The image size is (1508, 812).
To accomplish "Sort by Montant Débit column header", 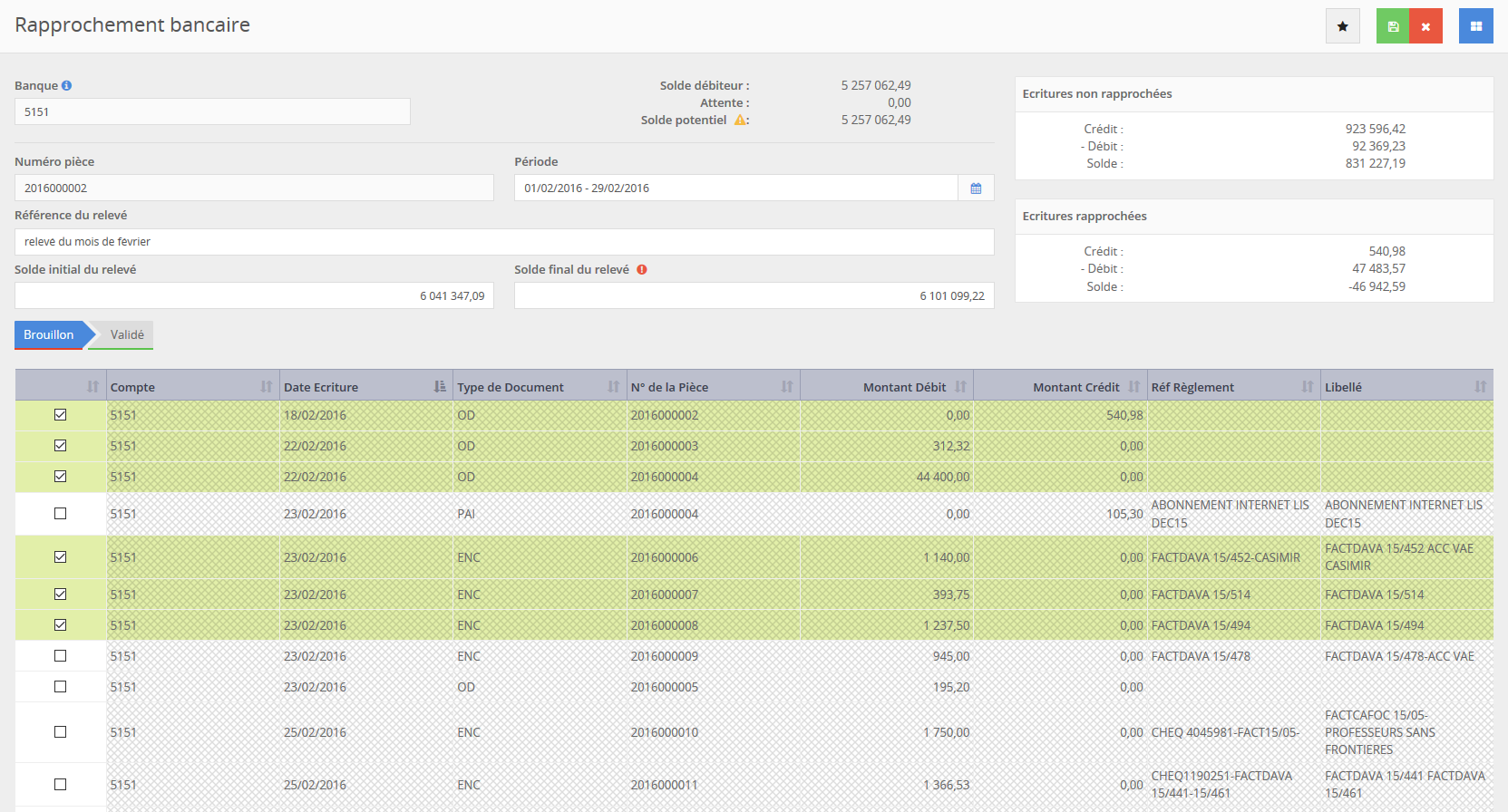I will (x=903, y=387).
